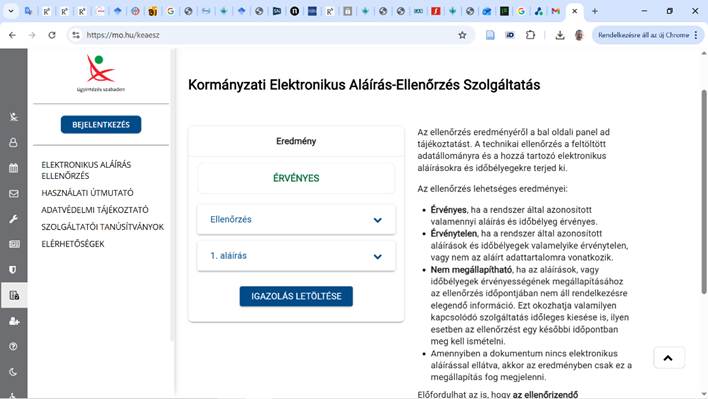Open the wrench settings icon in sidebar
708x399 pixels.
coord(14,219)
